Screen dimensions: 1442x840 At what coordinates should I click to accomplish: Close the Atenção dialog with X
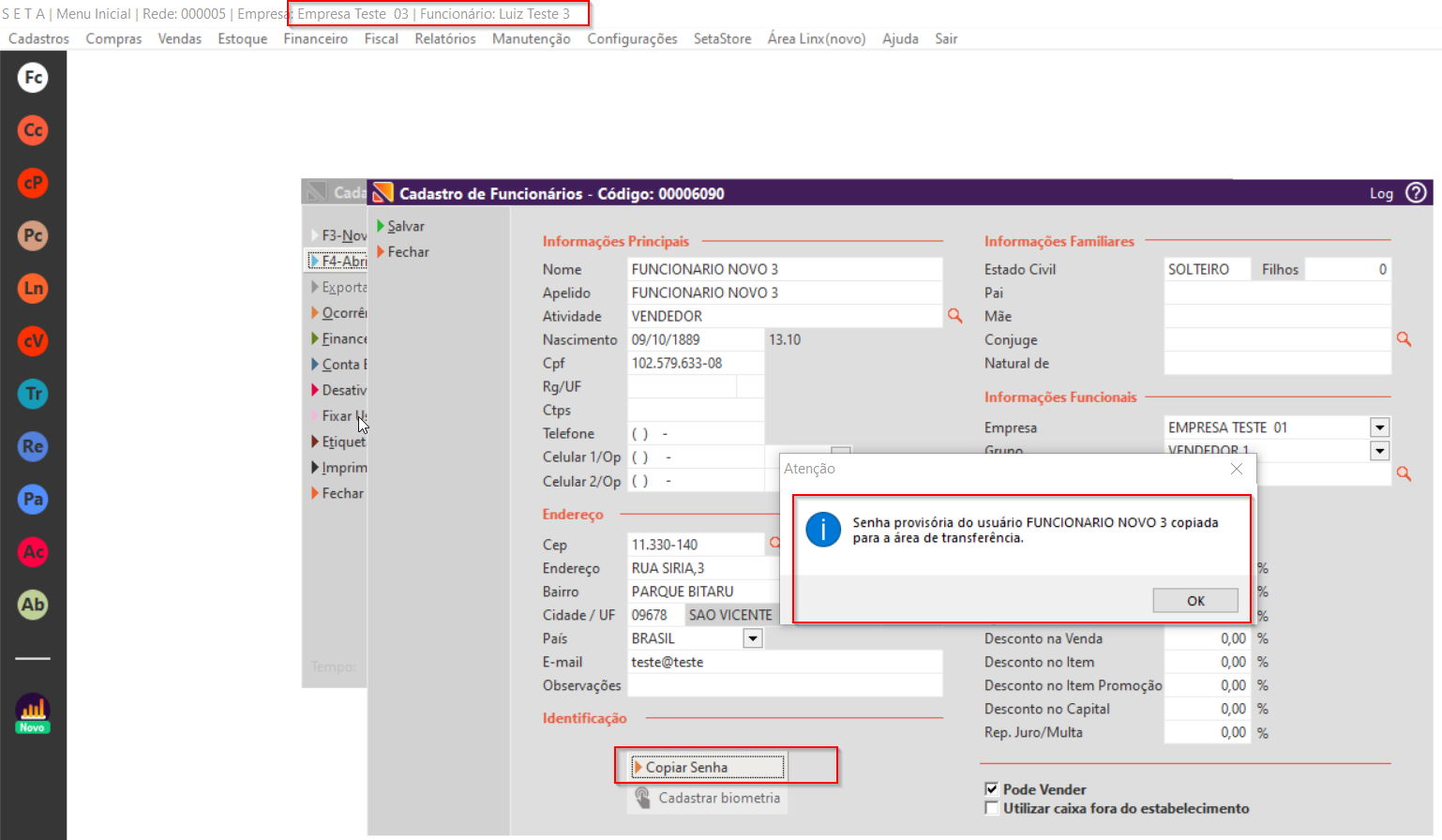[x=1236, y=469]
